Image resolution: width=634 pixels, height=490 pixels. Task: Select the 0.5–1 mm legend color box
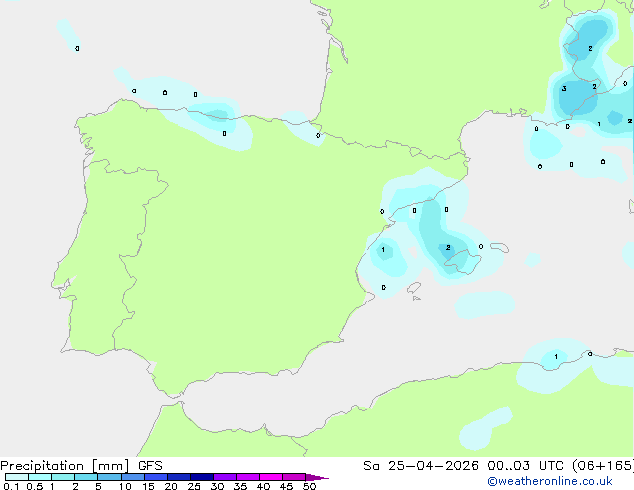coord(40,477)
